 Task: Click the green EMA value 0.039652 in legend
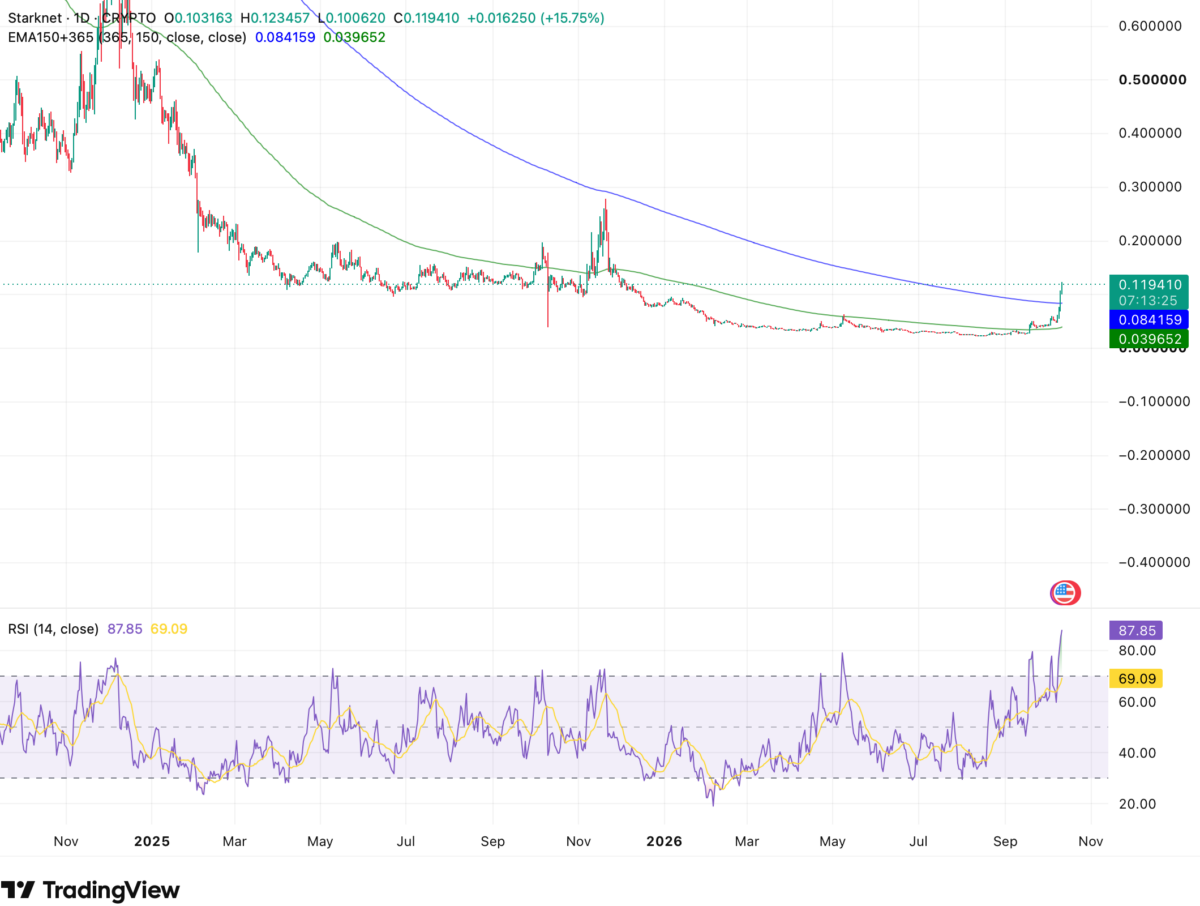[354, 37]
